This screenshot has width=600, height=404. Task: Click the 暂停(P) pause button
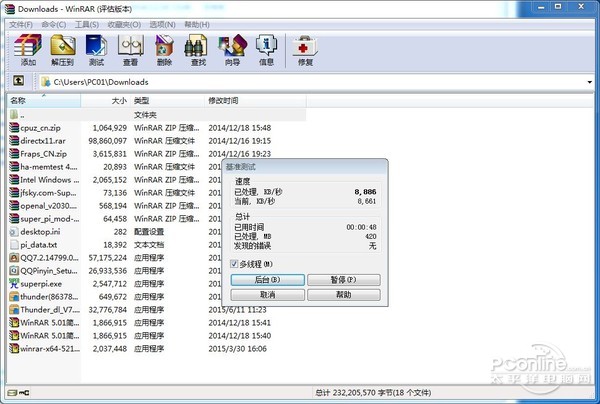point(343,280)
